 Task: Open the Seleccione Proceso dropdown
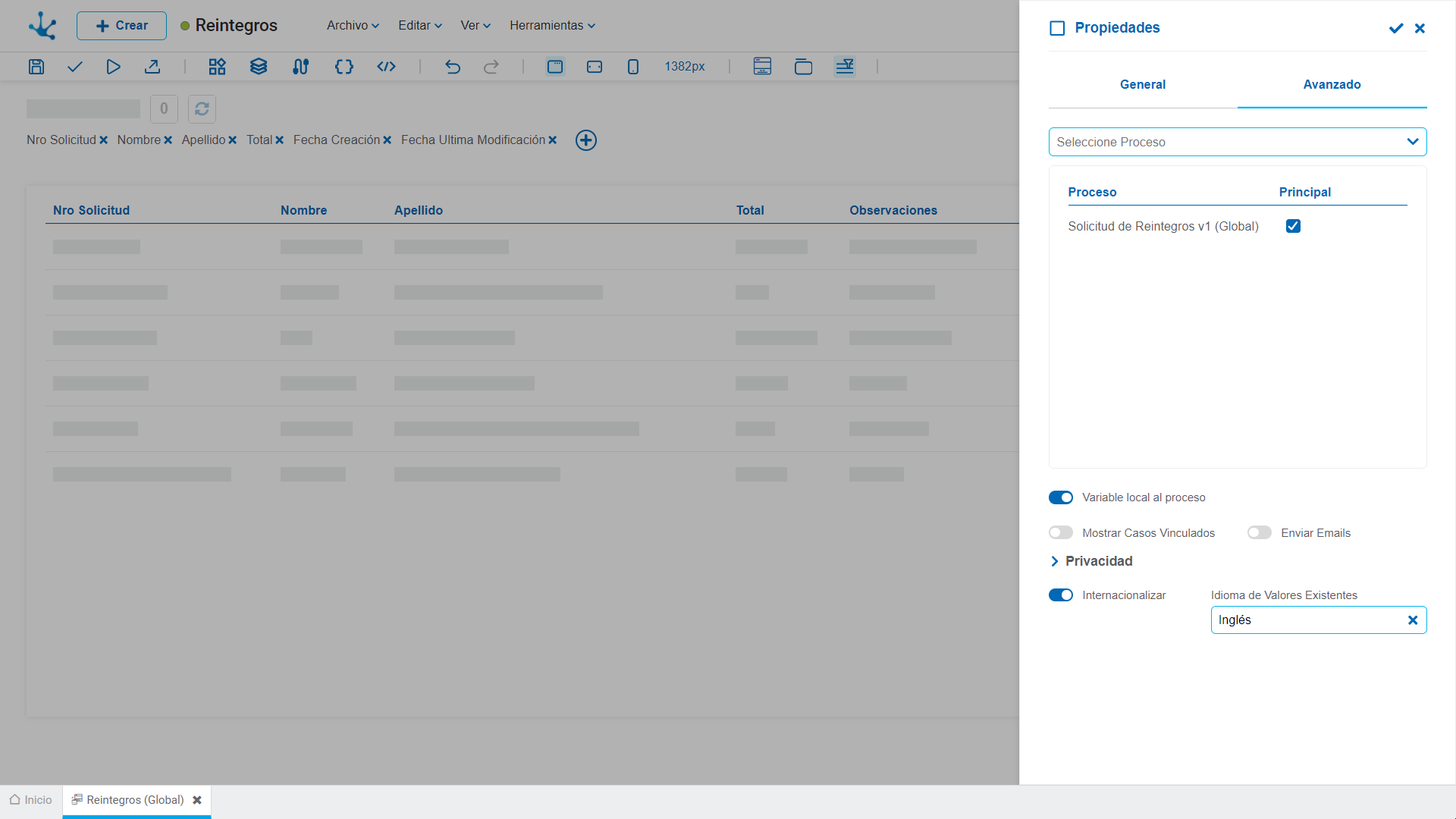coord(1238,142)
